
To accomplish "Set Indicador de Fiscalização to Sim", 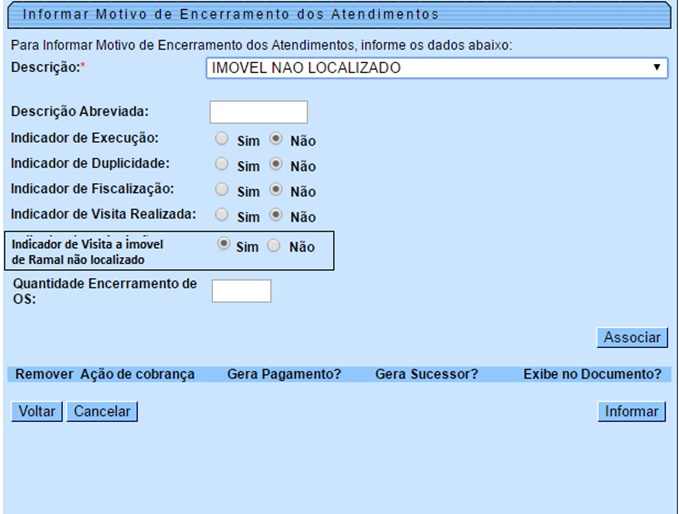I will coord(223,189).
